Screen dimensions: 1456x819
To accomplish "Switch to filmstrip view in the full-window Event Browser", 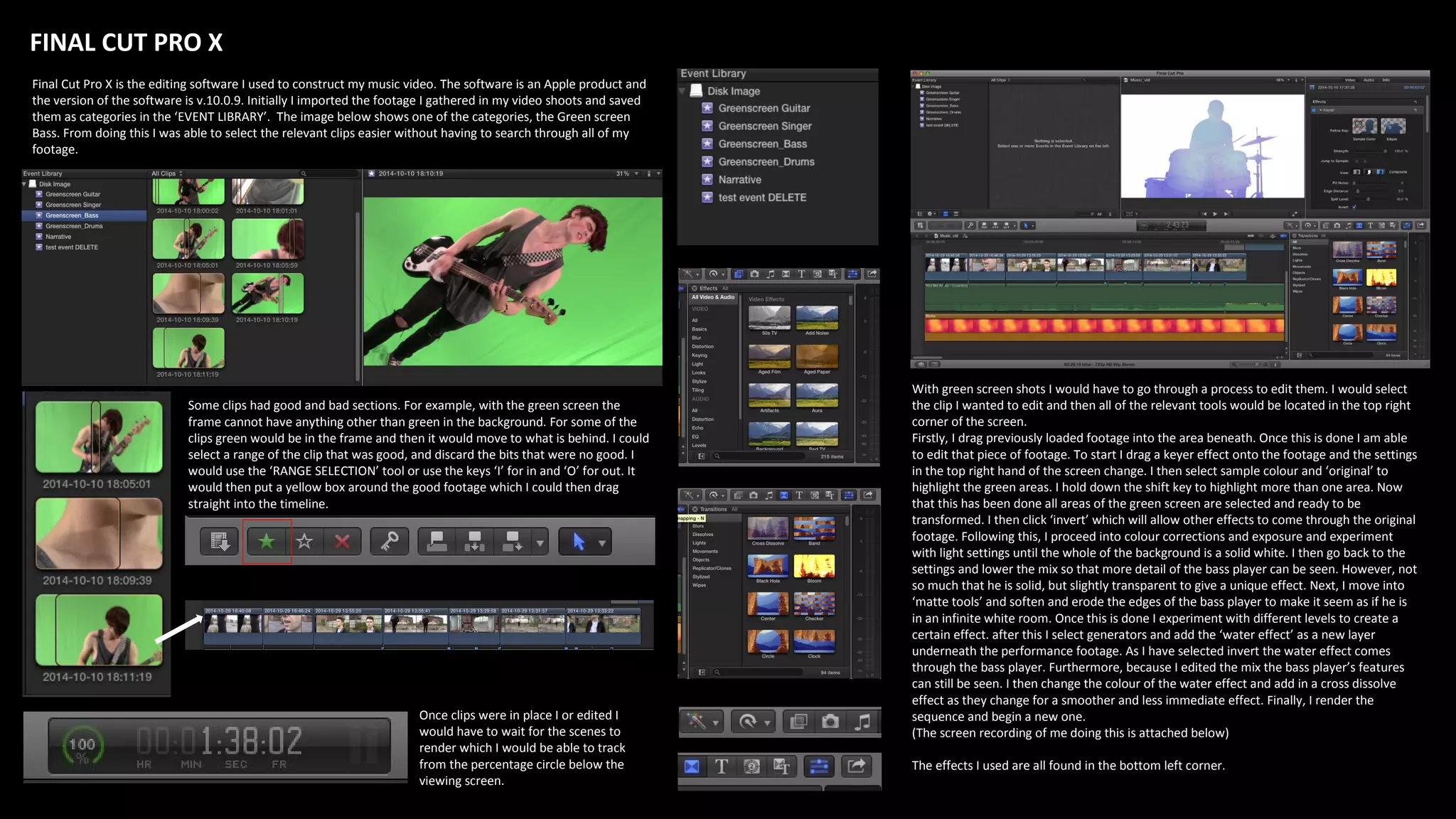I will click(x=946, y=214).
